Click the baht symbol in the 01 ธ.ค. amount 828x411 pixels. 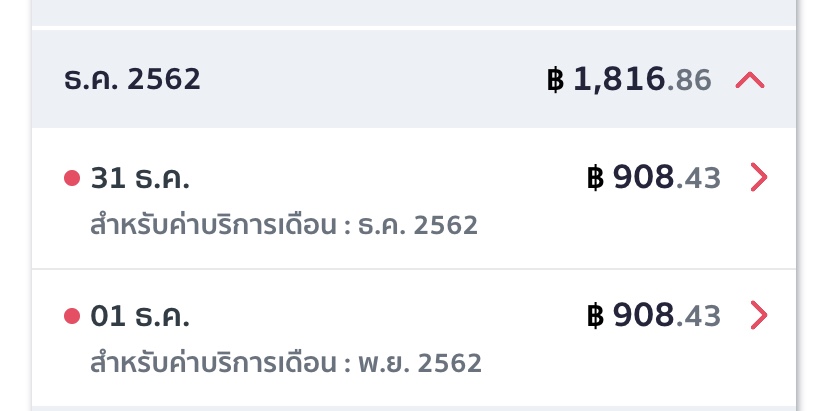tap(596, 316)
